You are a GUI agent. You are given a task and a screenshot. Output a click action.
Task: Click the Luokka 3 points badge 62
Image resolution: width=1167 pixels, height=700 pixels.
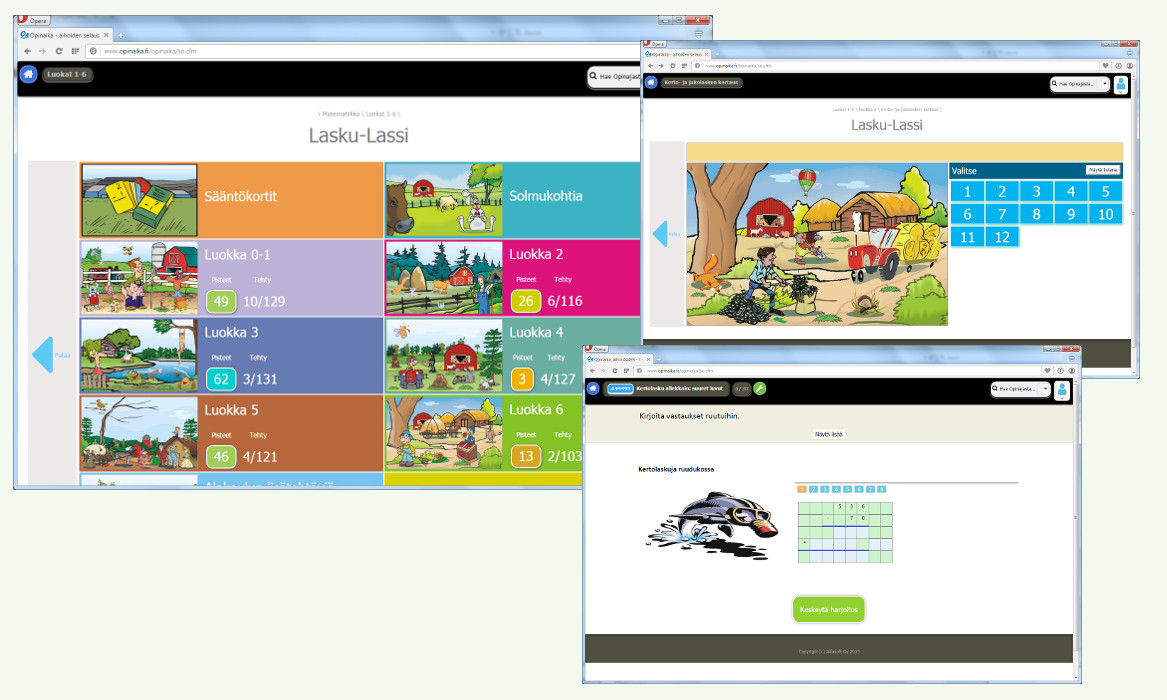221,379
